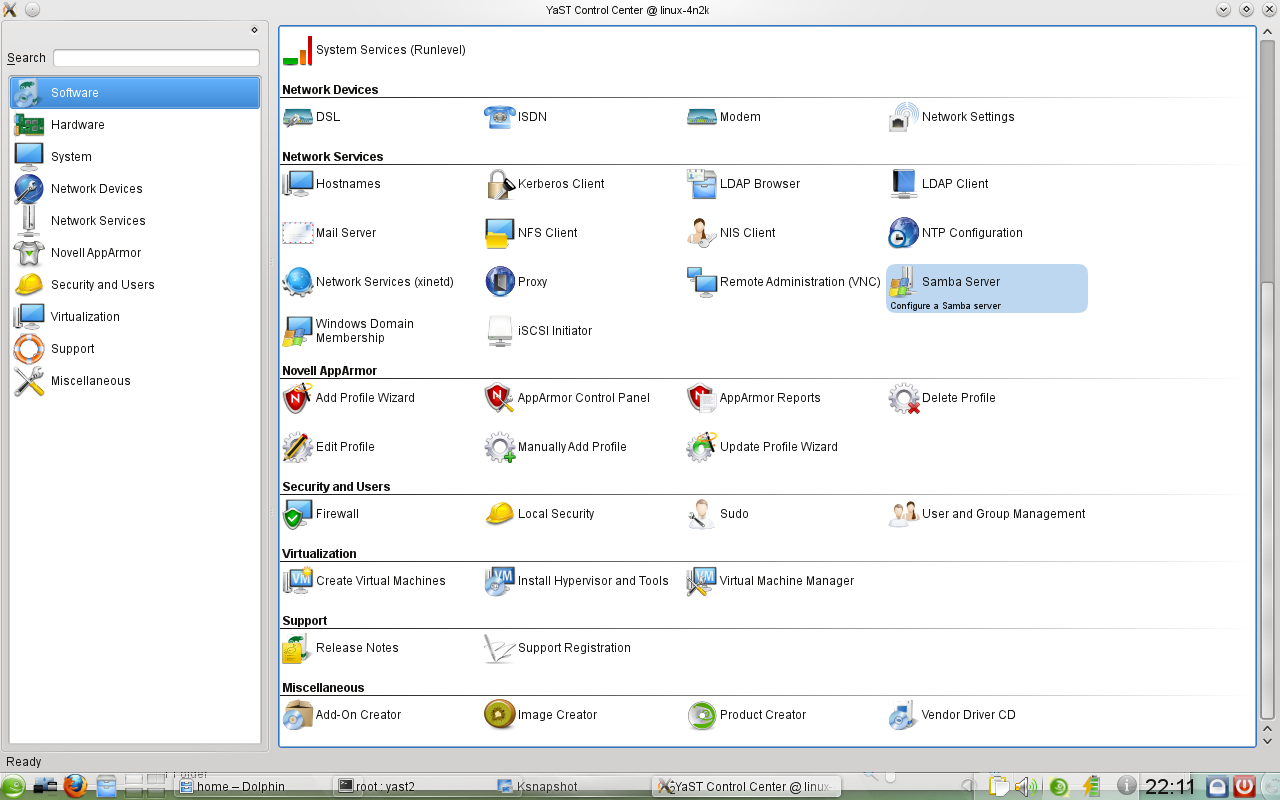1280x800 pixels.
Task: Open the Hostnames module
Action: [331, 184]
